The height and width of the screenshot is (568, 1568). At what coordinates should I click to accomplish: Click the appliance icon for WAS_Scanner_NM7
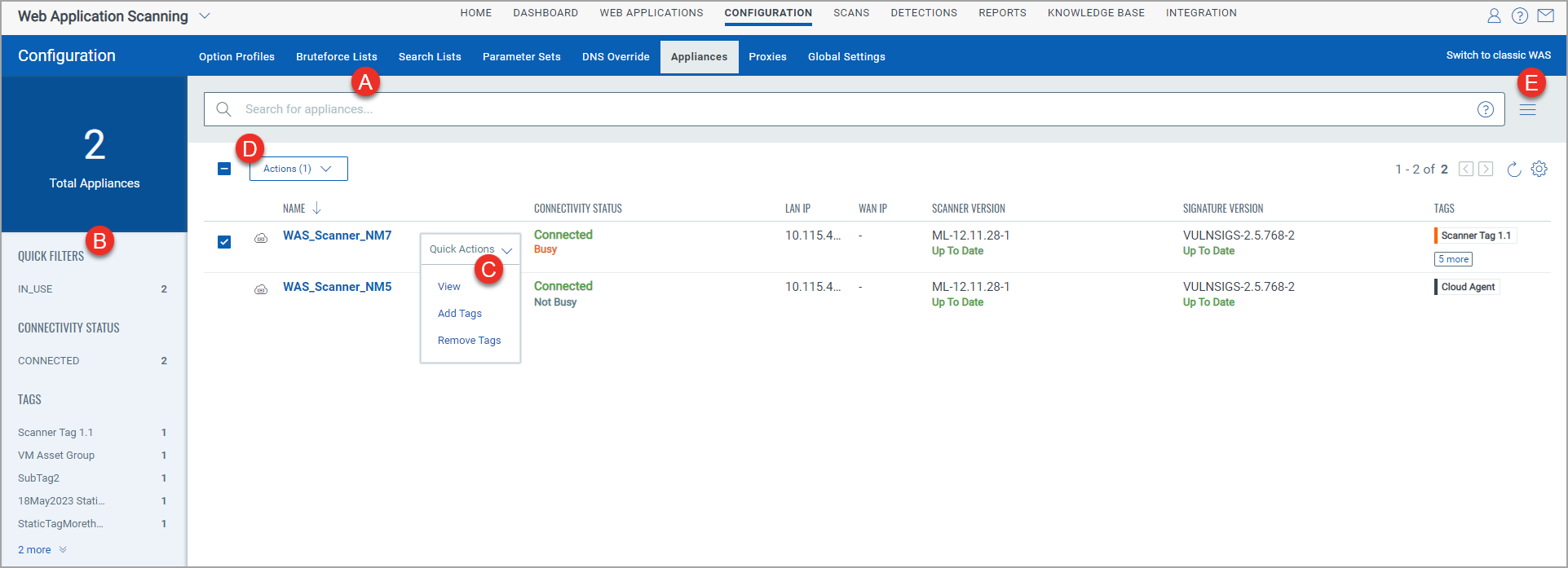[x=261, y=238]
